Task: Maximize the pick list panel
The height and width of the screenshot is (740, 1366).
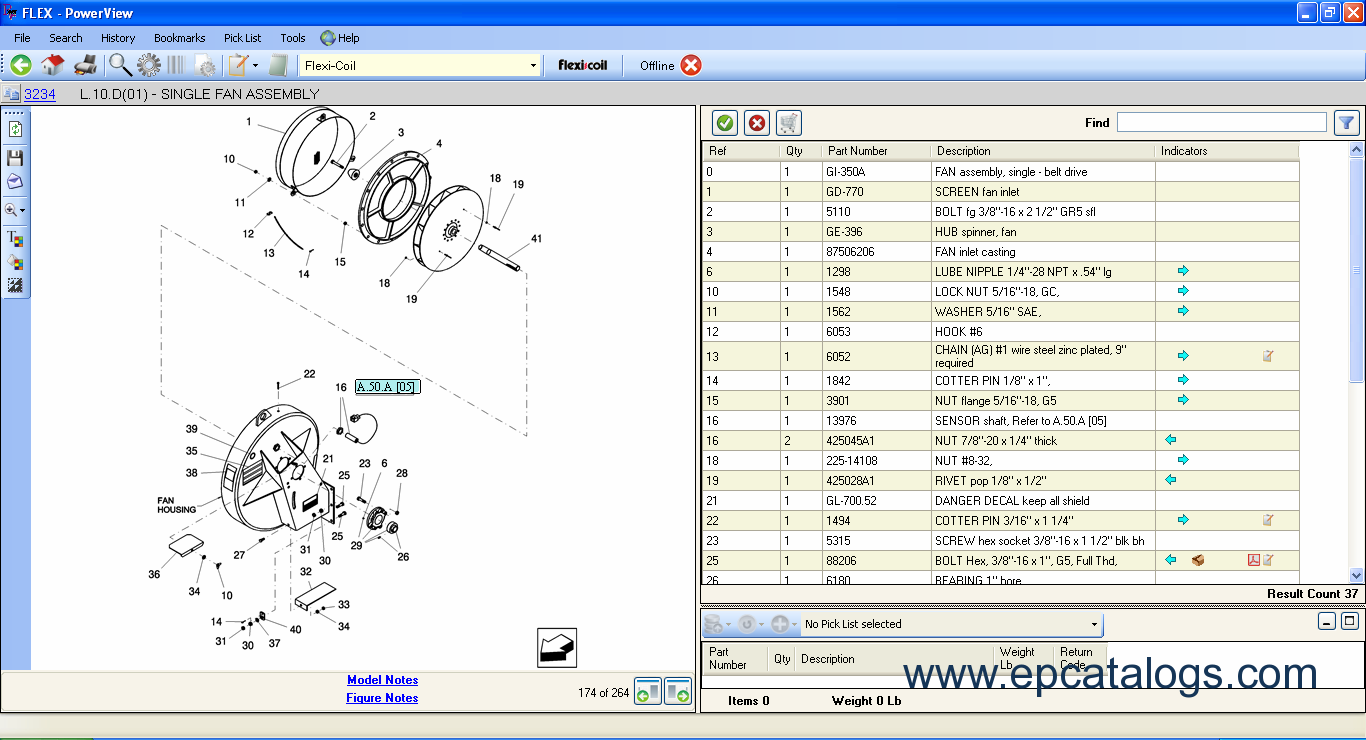Action: (x=1350, y=621)
